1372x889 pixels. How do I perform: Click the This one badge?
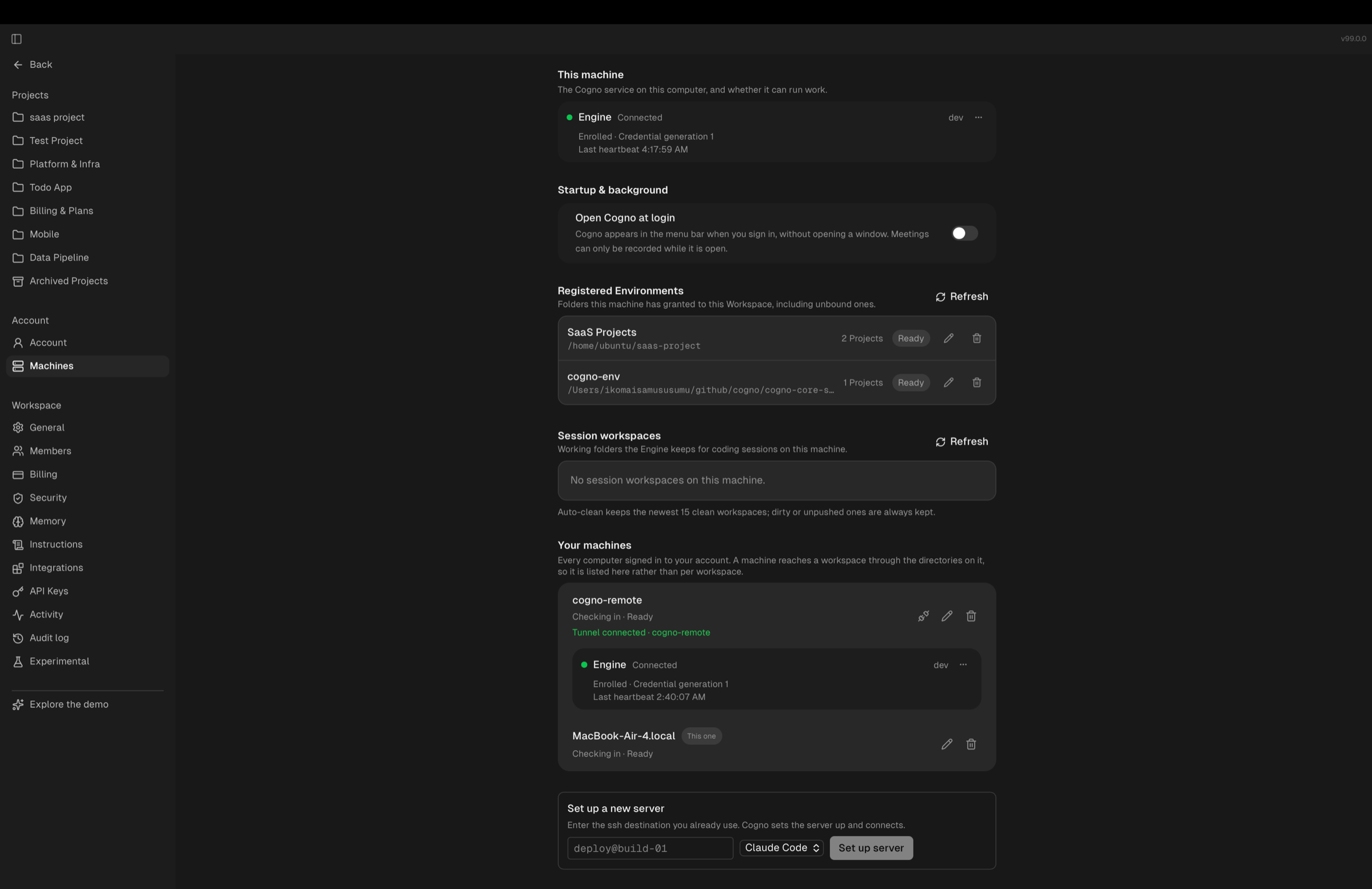tap(701, 736)
